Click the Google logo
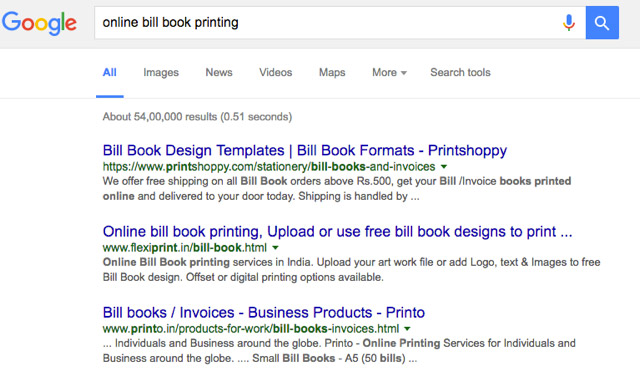This screenshot has width=640, height=377. (x=39, y=23)
